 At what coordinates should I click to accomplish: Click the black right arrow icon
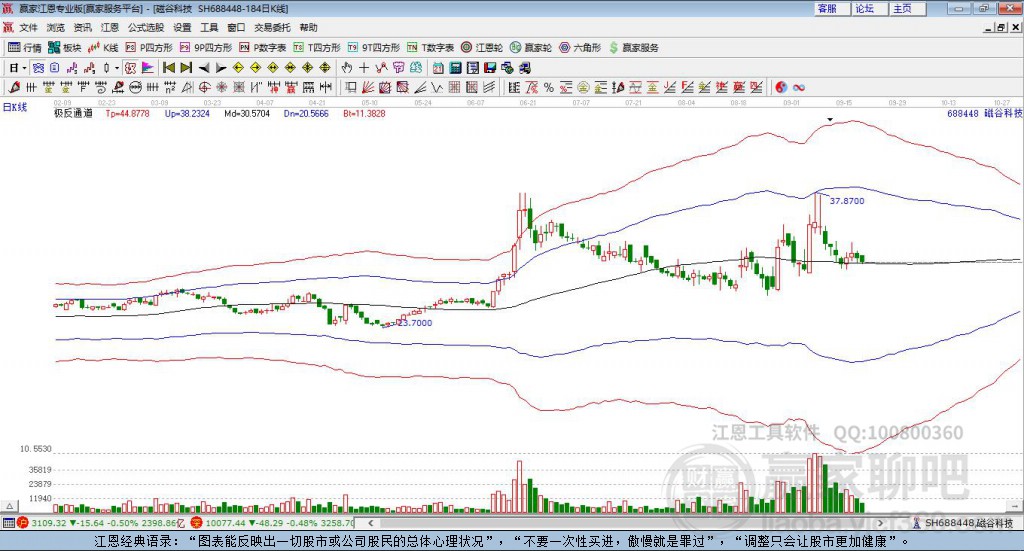click(x=221, y=68)
